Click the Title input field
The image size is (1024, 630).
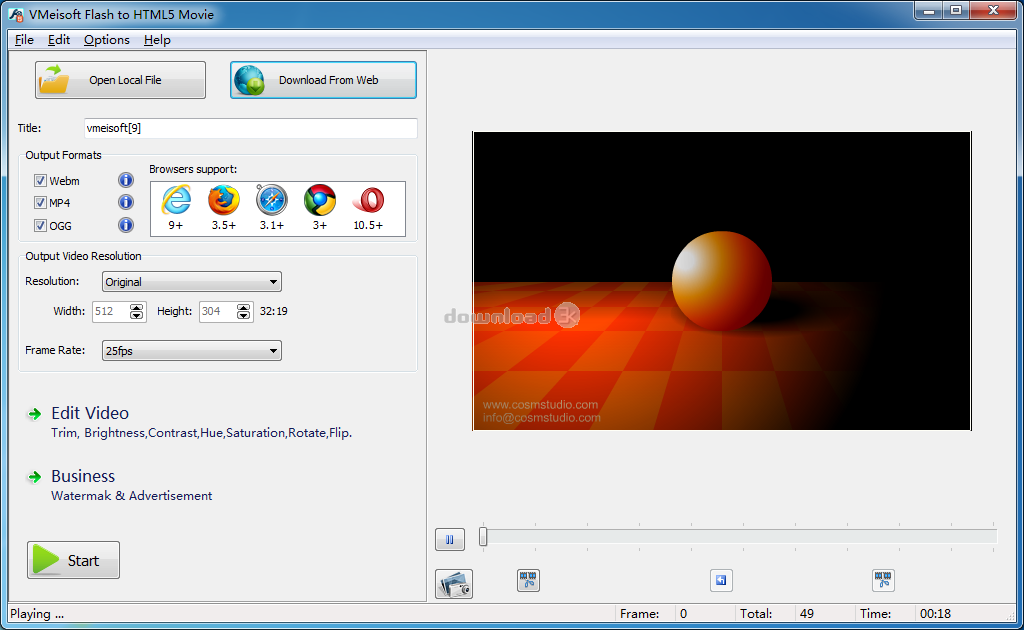(251, 128)
